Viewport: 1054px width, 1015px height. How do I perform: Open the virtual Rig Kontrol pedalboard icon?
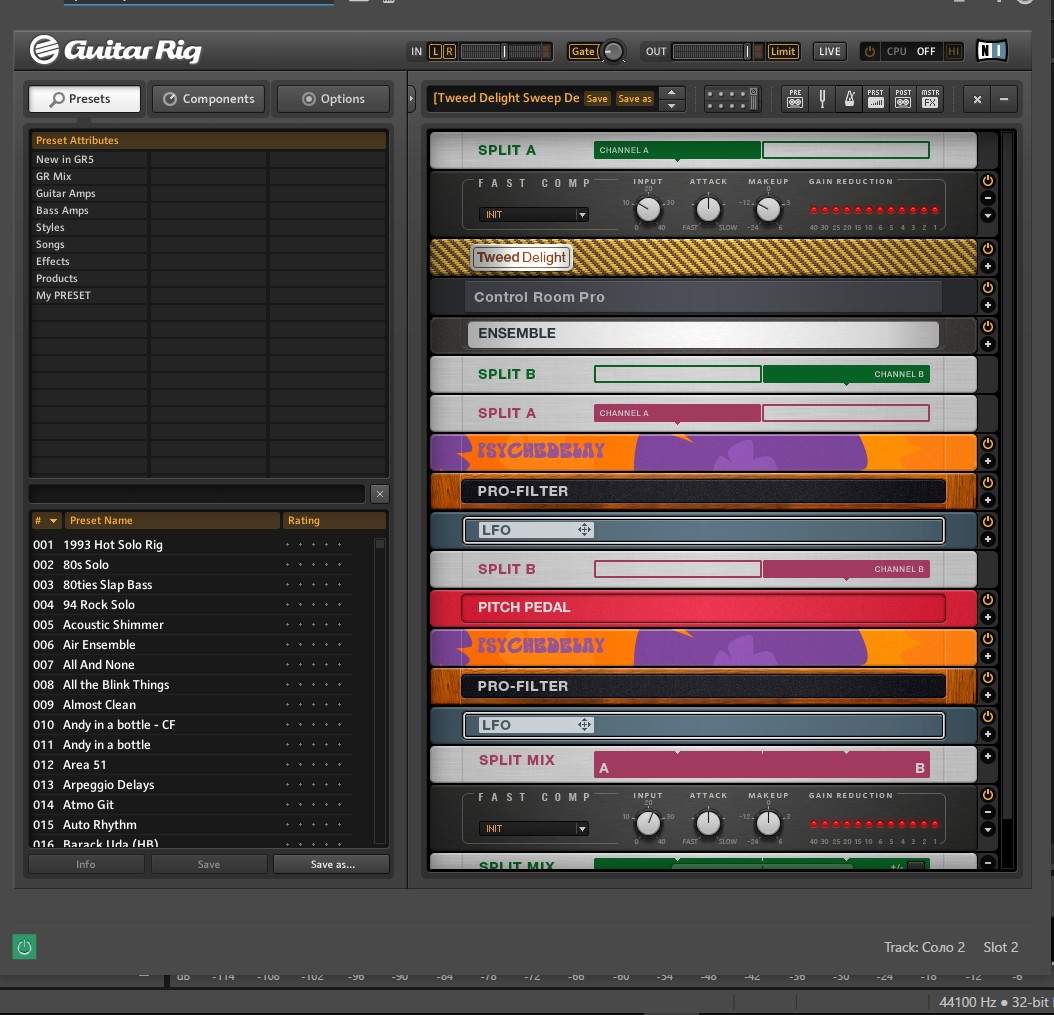732,99
